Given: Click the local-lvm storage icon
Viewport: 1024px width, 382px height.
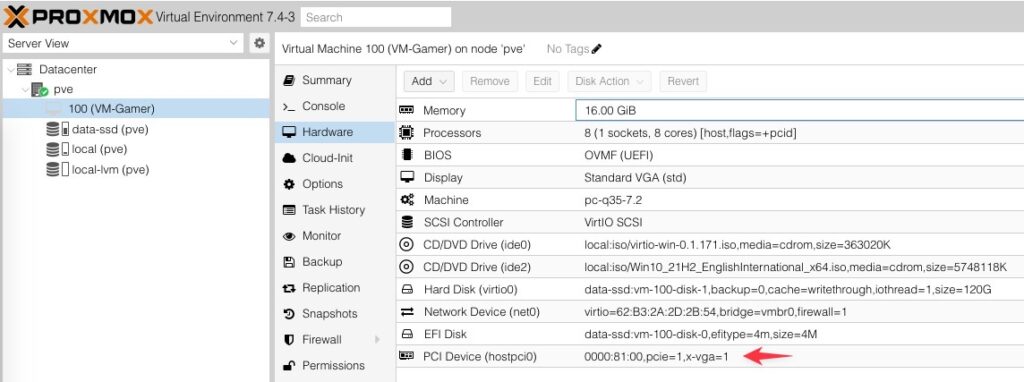Looking at the screenshot, I should (x=57, y=170).
